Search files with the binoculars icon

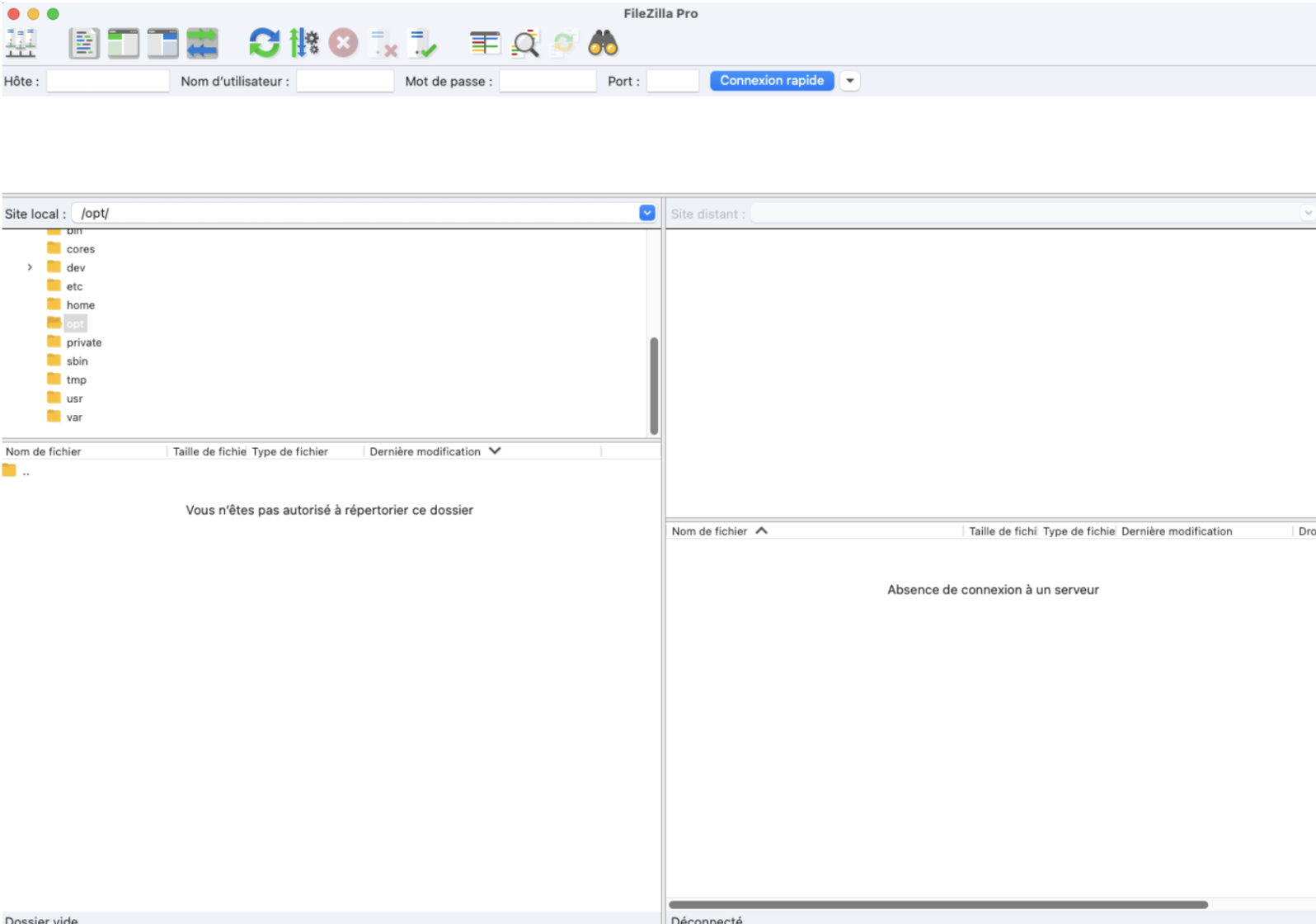tap(604, 43)
